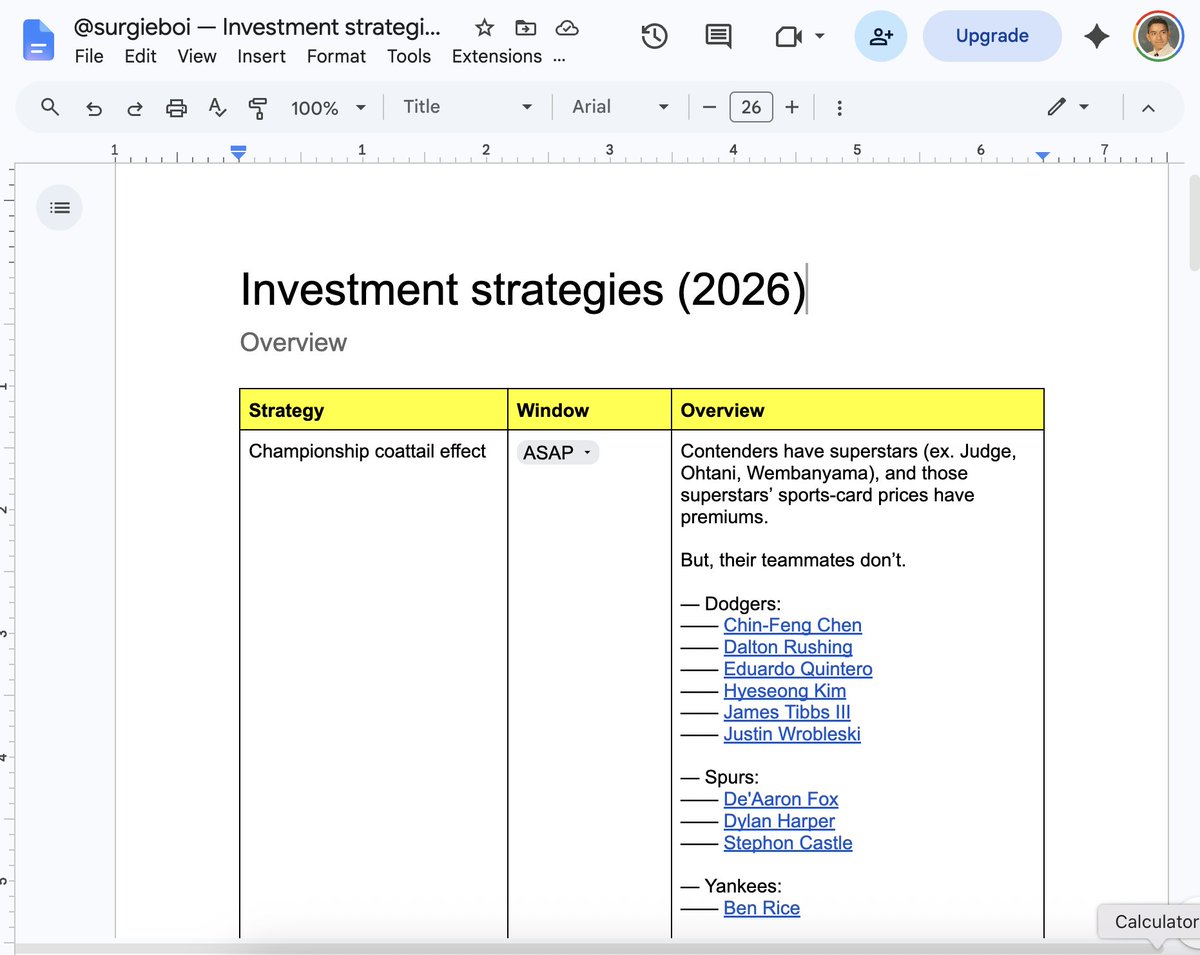Open the Title paragraph style dropdown
The width and height of the screenshot is (1200, 955).
click(x=467, y=107)
